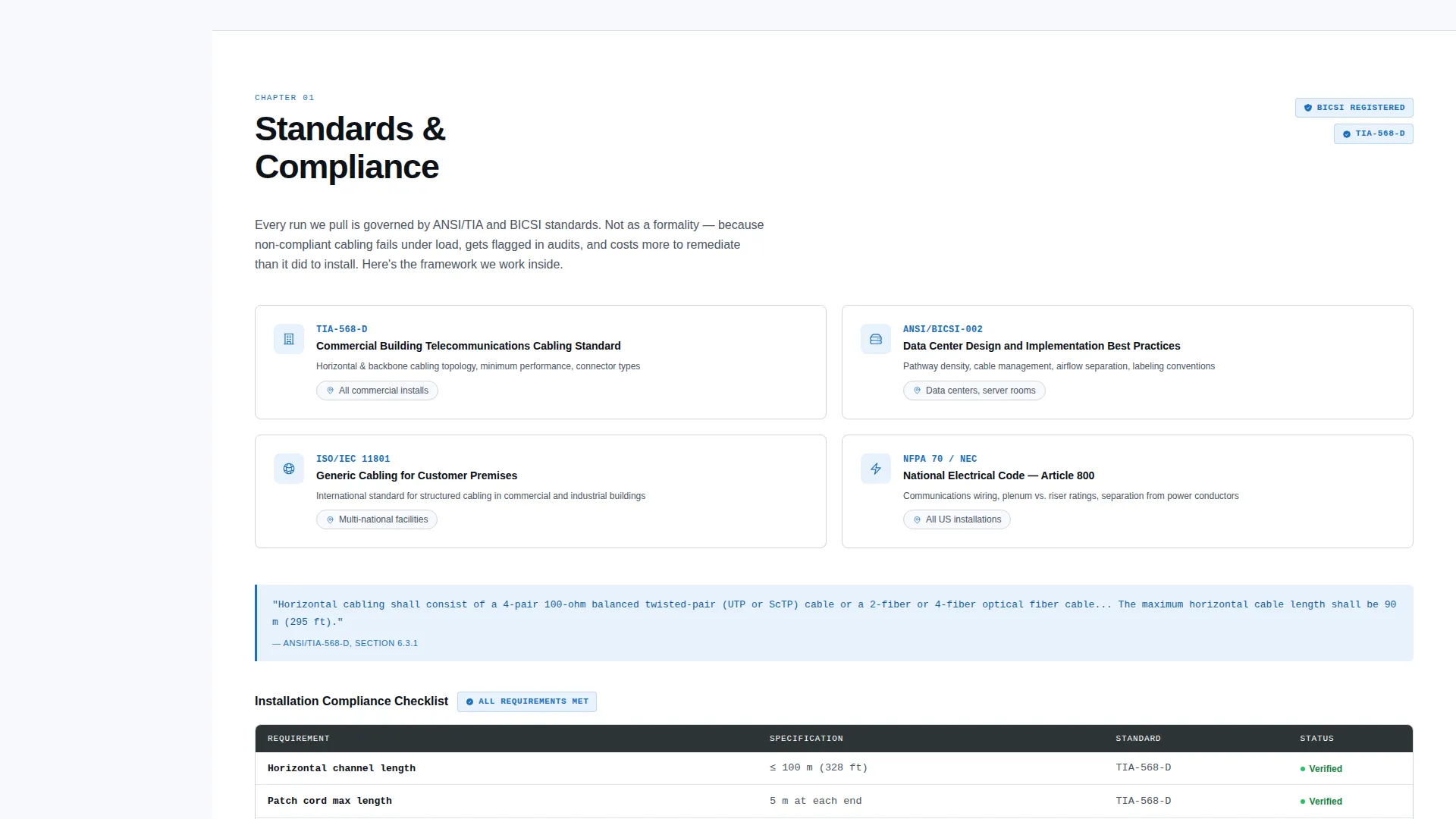
Task: Open Commercial Building Telecommunications Cabling Standard title
Action: (x=468, y=346)
